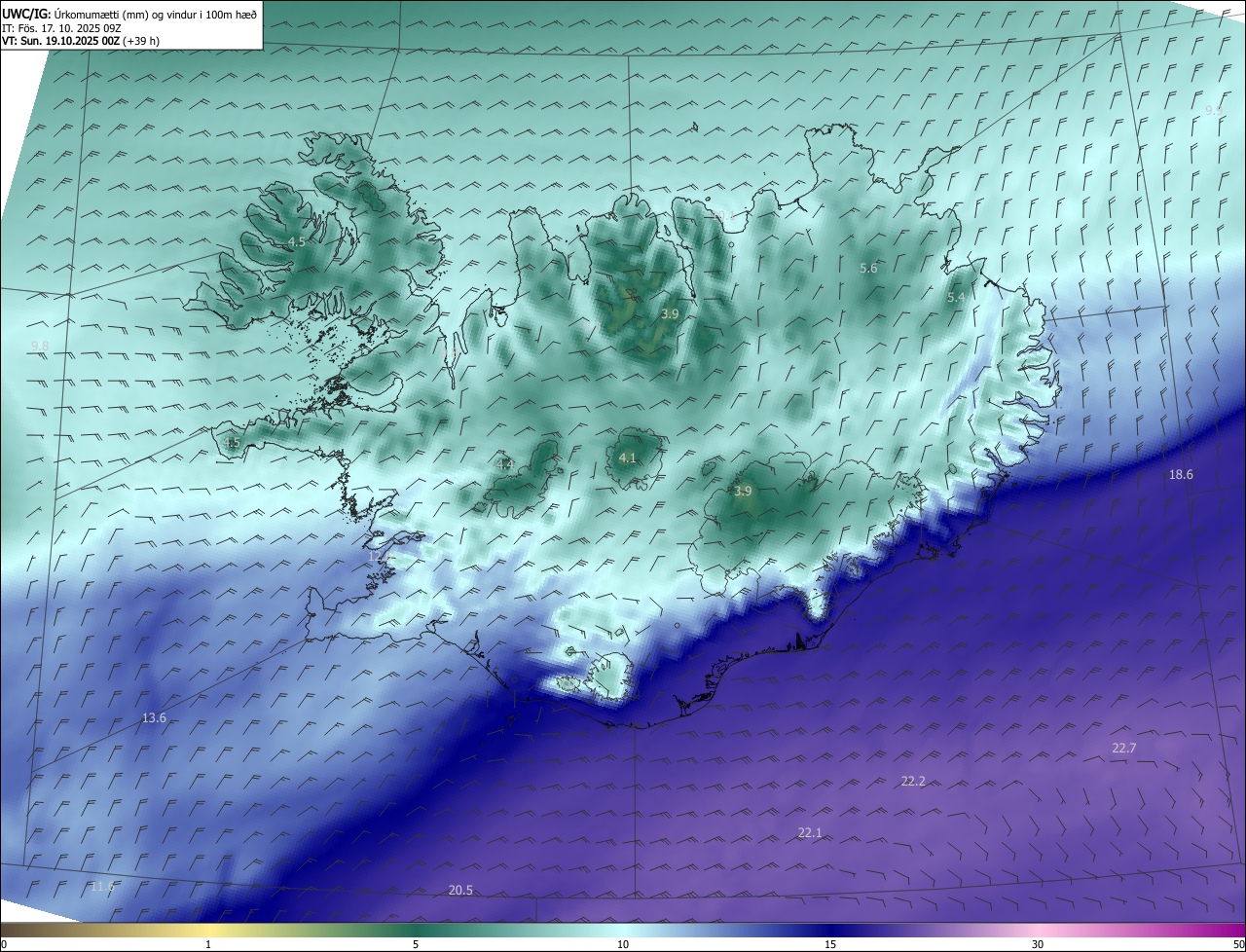Click the 4.5 label on the Westfjords

(296, 241)
